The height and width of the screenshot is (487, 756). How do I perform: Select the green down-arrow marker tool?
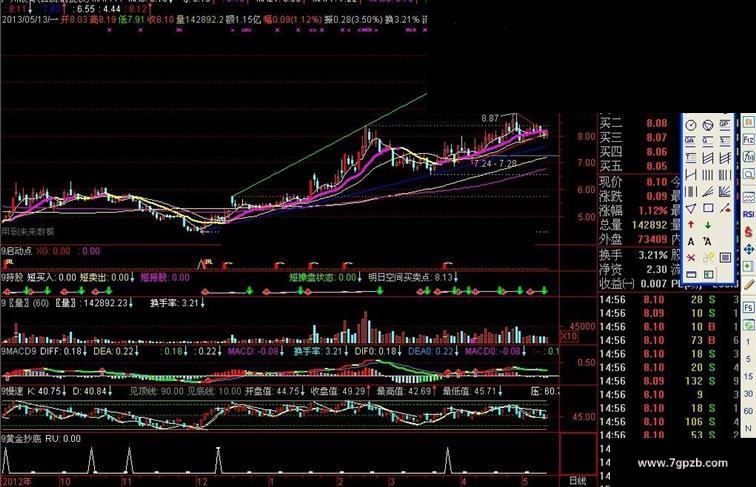click(x=708, y=225)
